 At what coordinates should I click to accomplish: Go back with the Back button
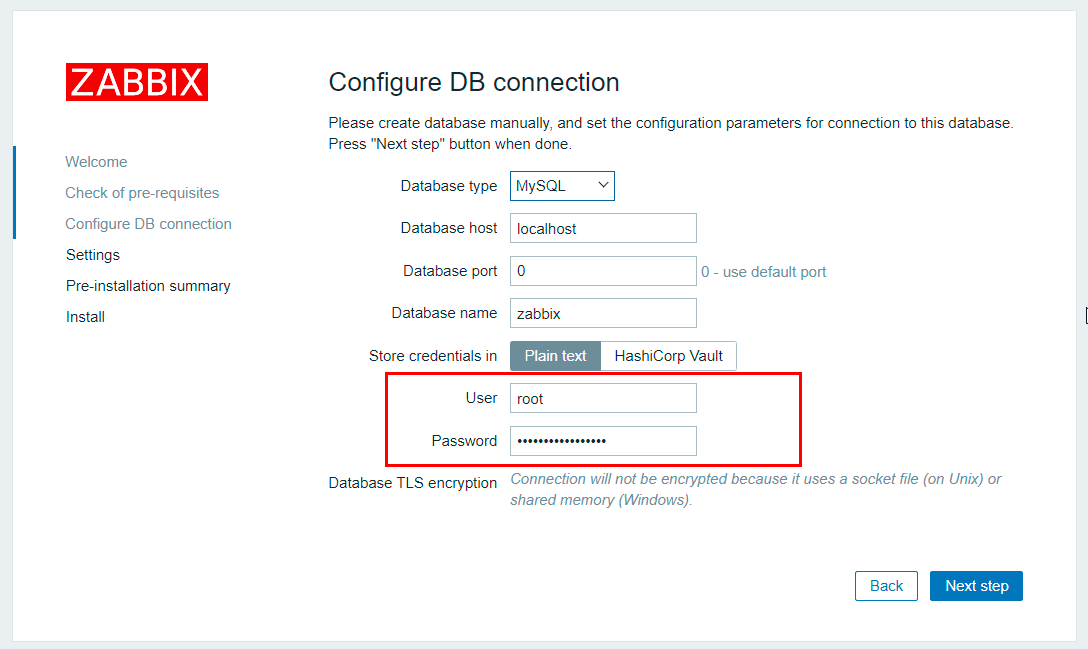click(886, 586)
